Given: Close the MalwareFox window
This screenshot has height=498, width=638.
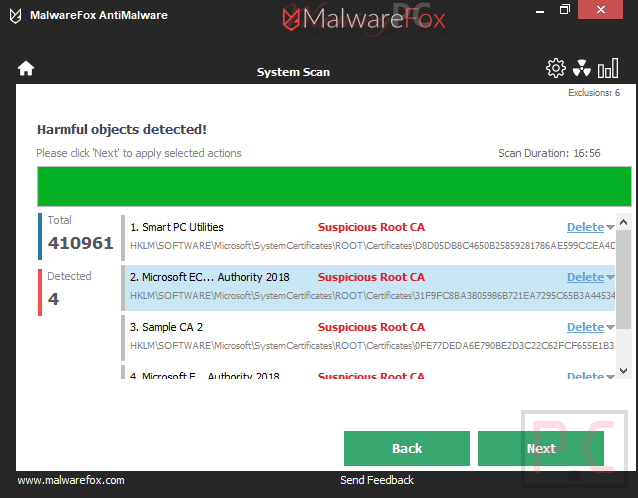Looking at the screenshot, I should tap(601, 10).
